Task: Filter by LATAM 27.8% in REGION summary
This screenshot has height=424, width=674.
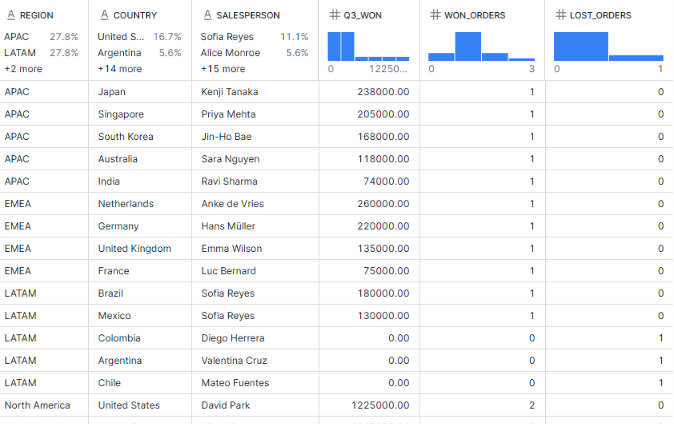Action: tap(41, 53)
